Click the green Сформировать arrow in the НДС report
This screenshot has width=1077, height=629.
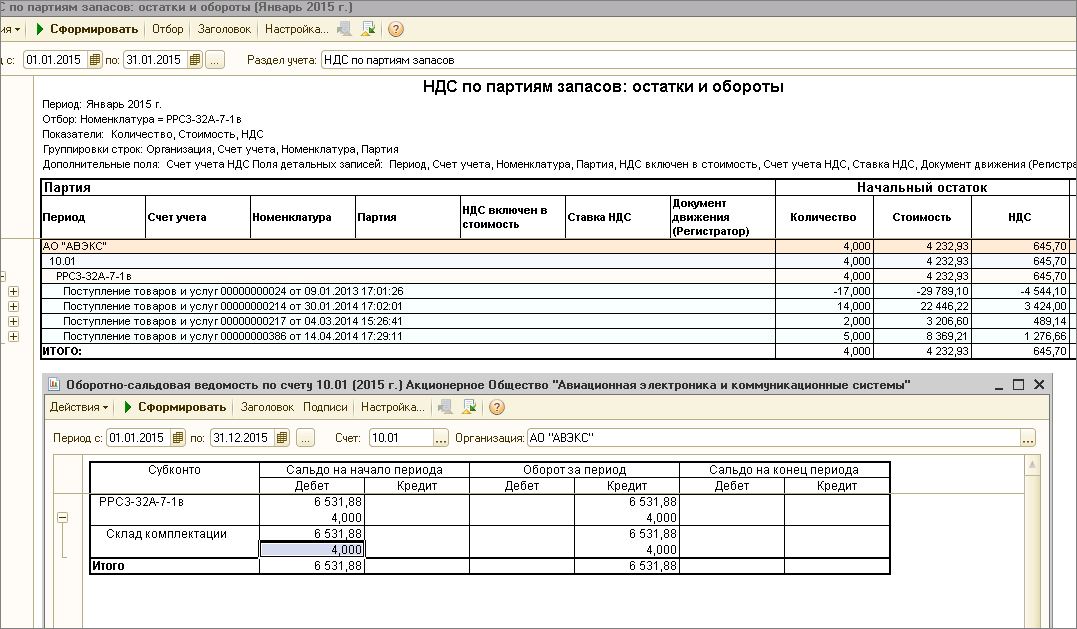41,30
